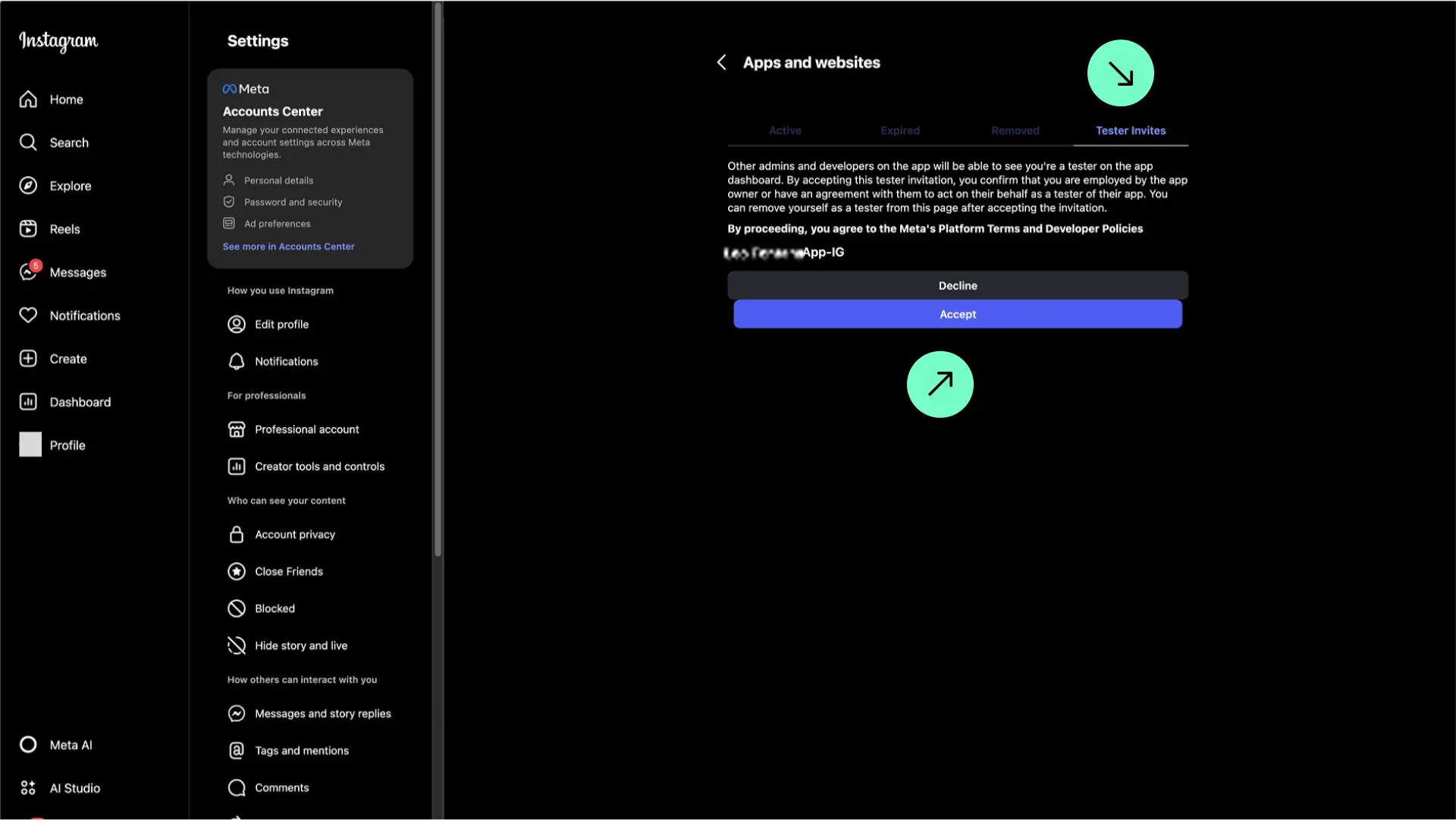Click the App-IG invitation name
Viewport: 1456px width, 820px height.
click(783, 253)
